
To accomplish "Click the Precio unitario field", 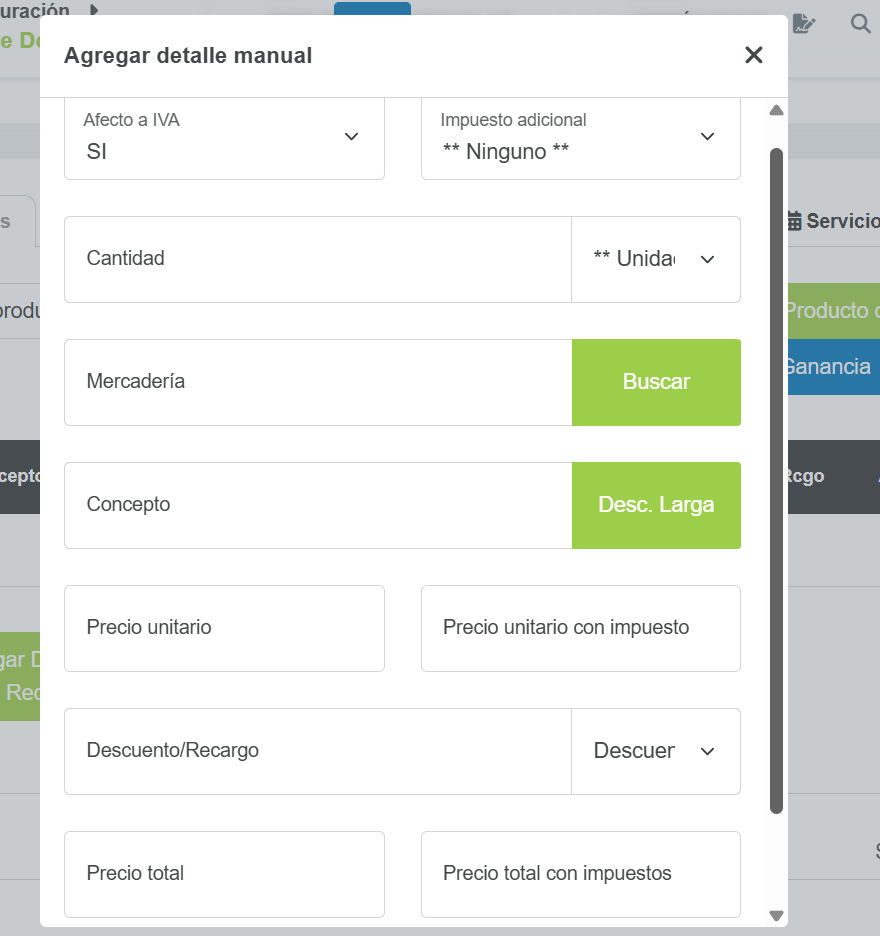I will (224, 628).
